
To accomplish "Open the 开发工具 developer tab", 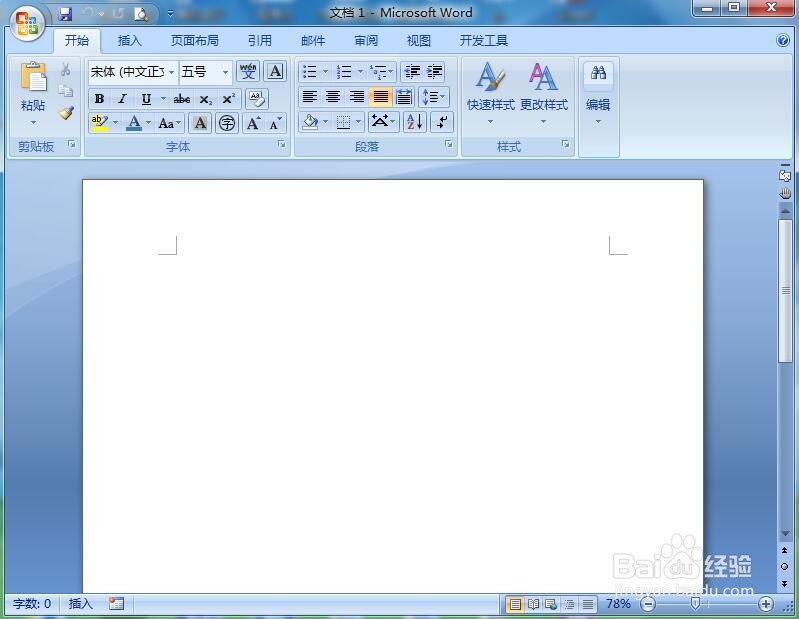I will [x=484, y=41].
